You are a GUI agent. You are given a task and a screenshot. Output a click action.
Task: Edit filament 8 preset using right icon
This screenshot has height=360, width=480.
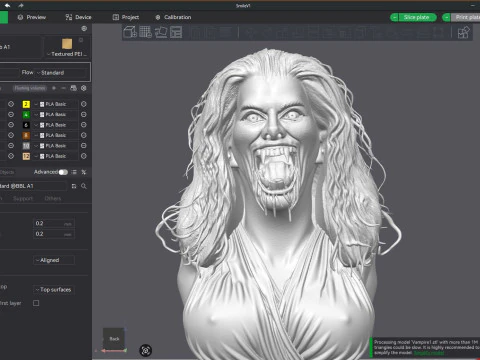click(x=84, y=135)
